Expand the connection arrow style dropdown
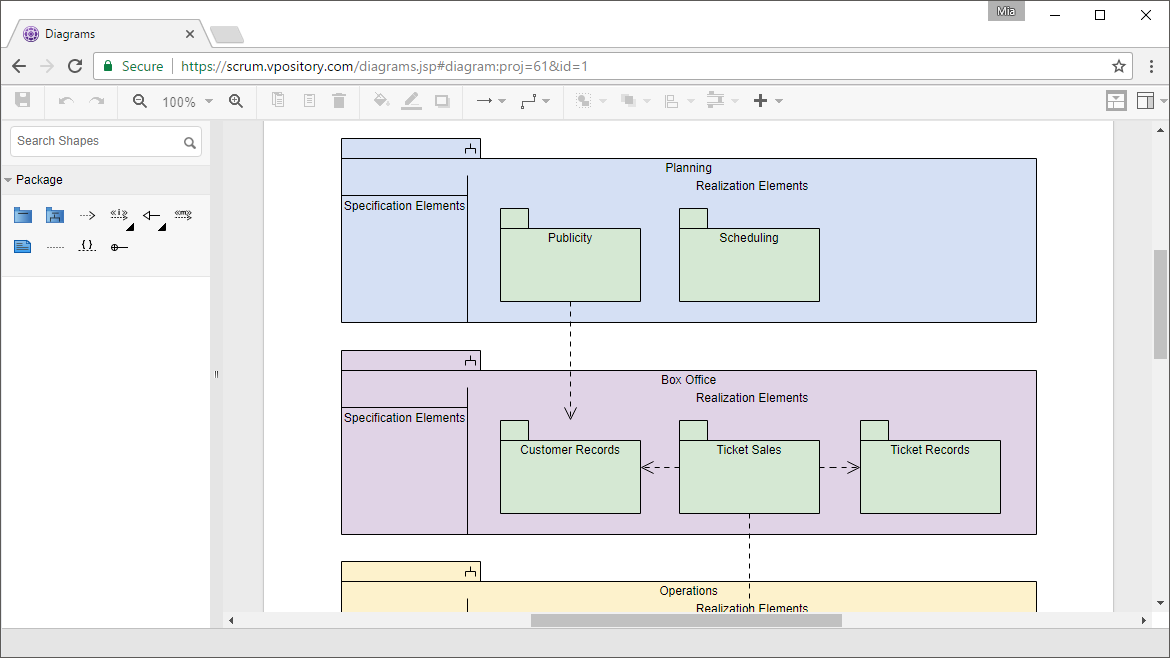Image resolution: width=1170 pixels, height=658 pixels. point(502,101)
